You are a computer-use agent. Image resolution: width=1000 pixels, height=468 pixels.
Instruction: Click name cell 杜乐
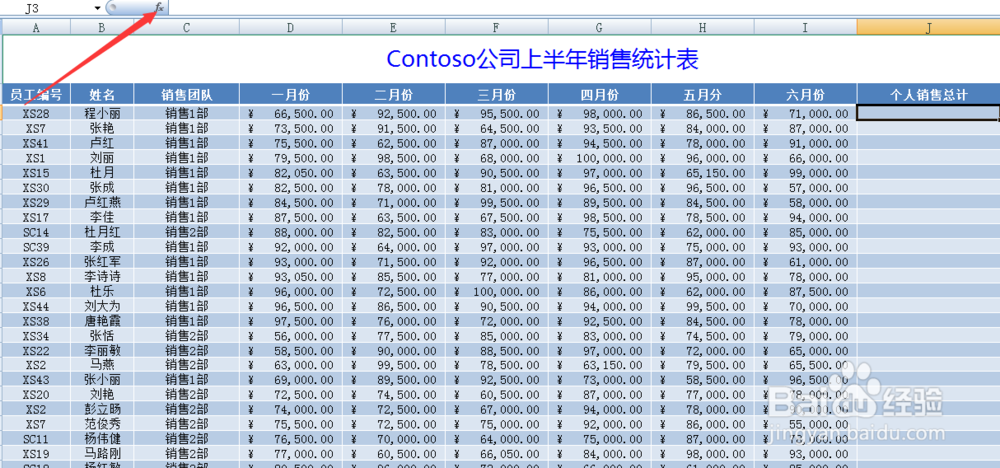[102, 291]
